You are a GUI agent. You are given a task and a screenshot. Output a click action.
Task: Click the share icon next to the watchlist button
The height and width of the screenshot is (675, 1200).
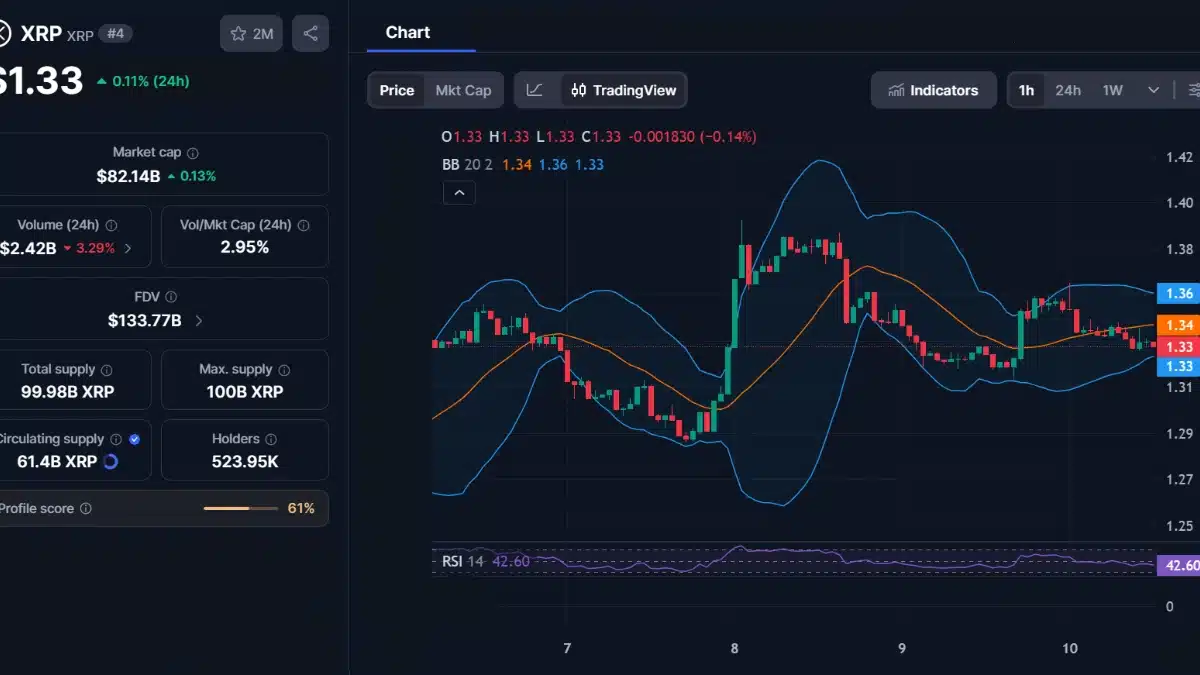pyautogui.click(x=310, y=33)
